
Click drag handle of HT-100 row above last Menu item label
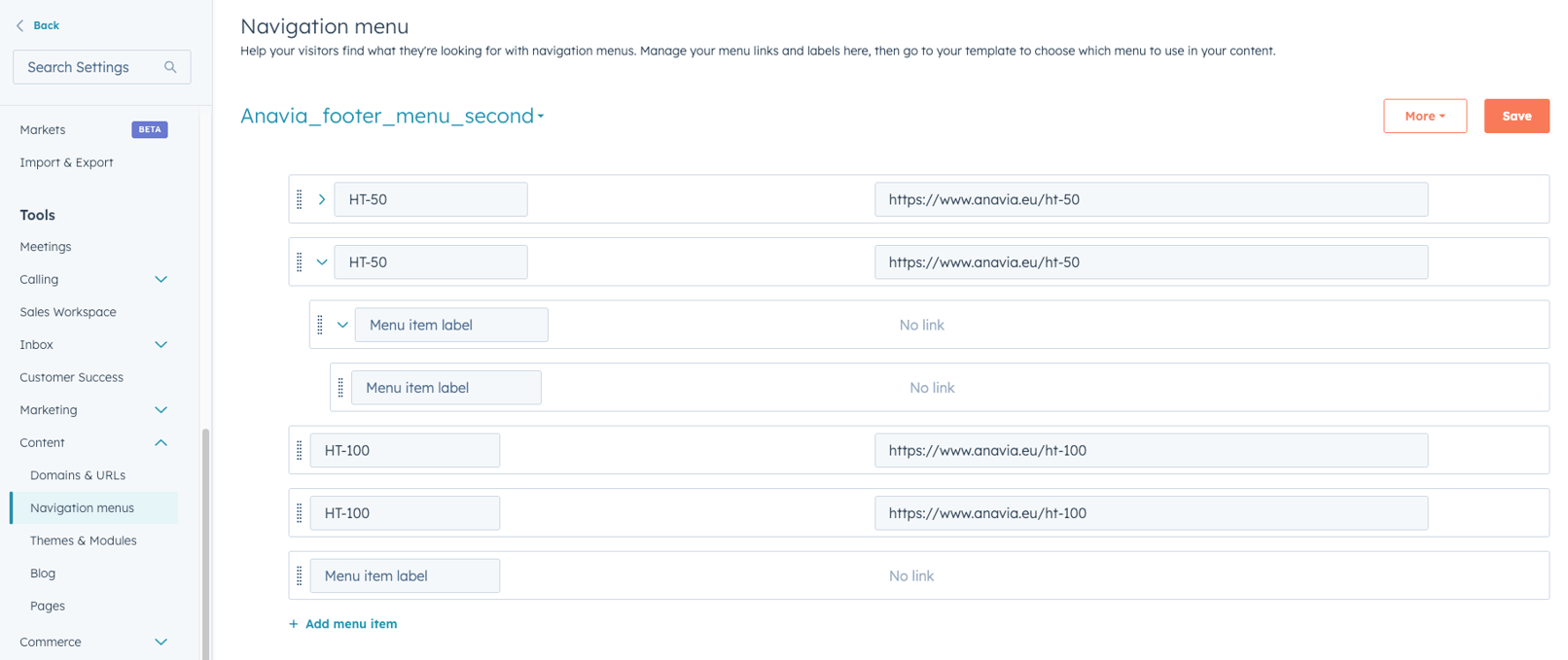click(x=300, y=513)
